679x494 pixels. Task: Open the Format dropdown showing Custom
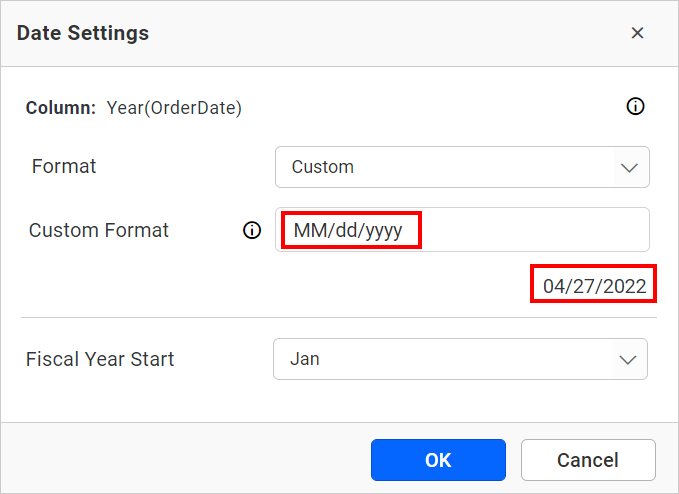point(461,167)
